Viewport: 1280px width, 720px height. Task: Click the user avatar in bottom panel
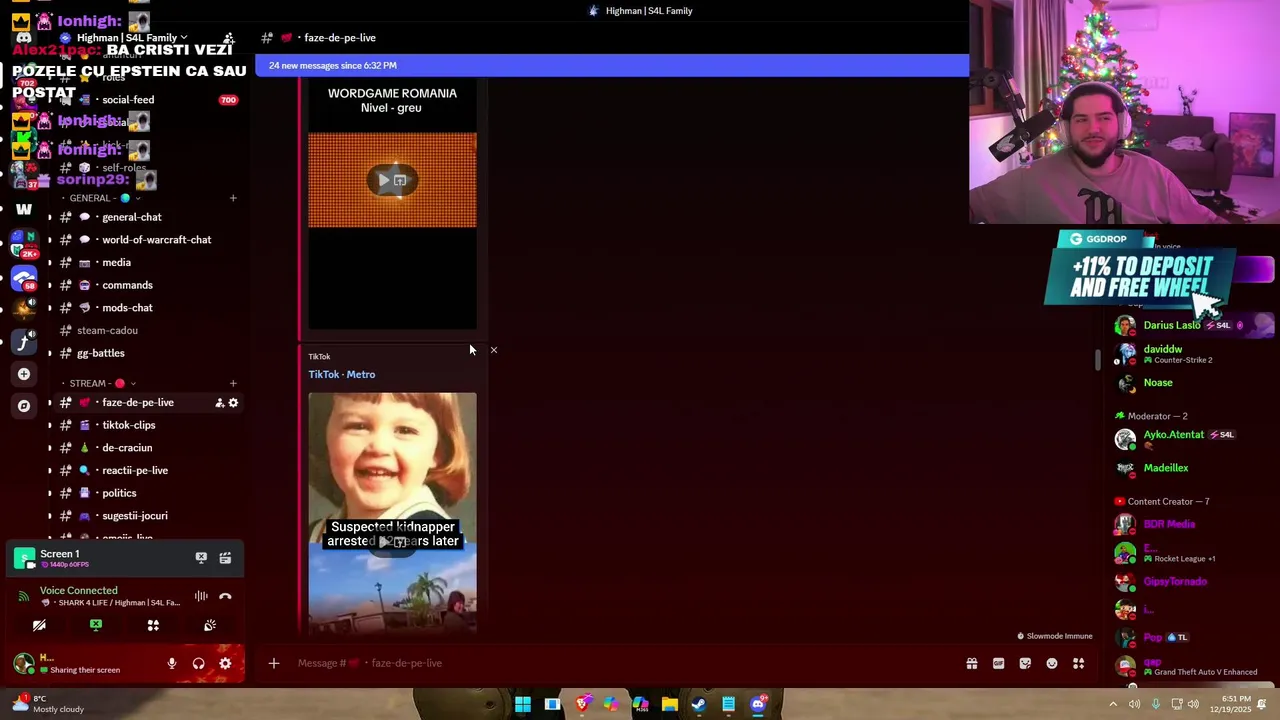(23, 663)
